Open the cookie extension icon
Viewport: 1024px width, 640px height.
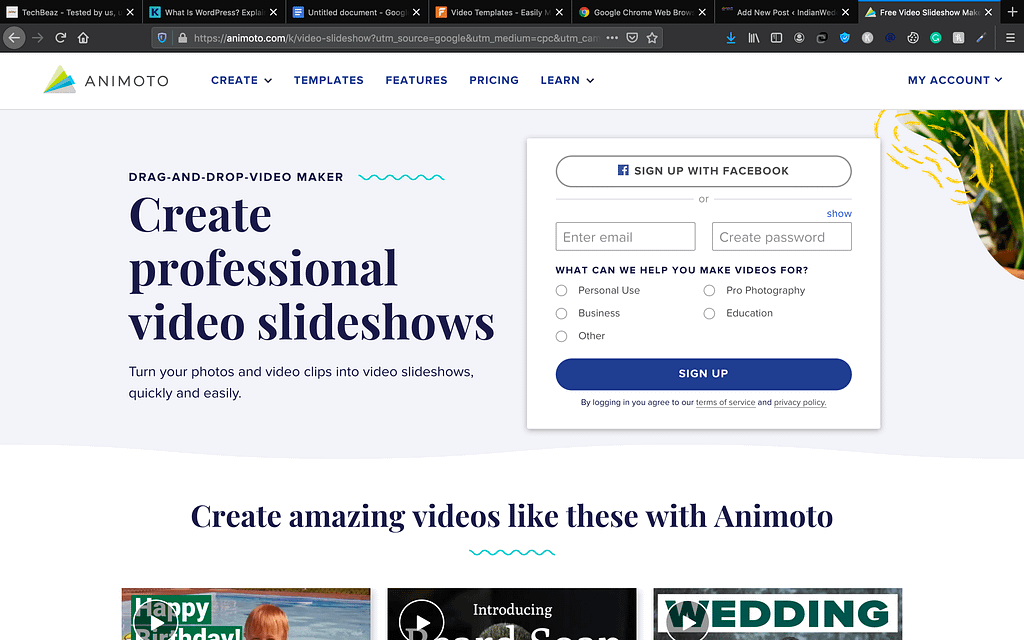(913, 38)
